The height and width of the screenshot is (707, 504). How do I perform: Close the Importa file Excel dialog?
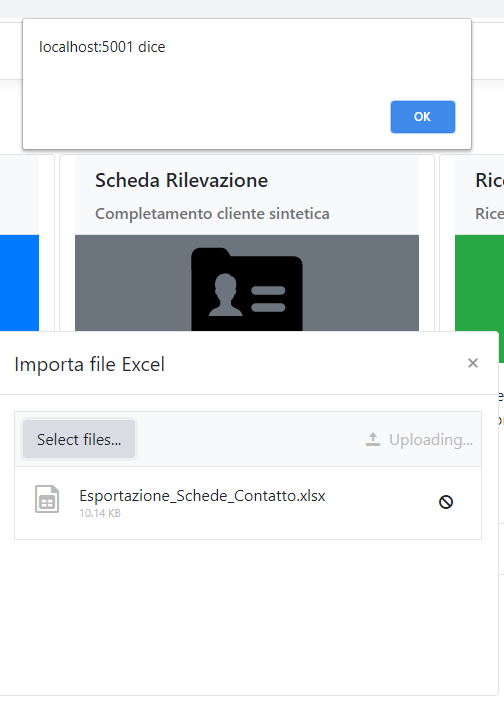[x=472, y=363]
